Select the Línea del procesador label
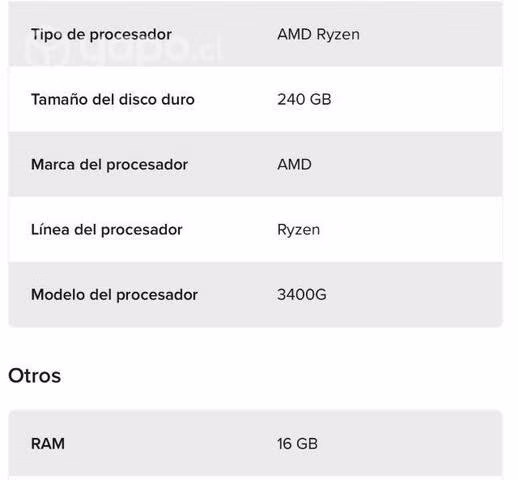Viewport: 518px width, 480px height. [107, 230]
